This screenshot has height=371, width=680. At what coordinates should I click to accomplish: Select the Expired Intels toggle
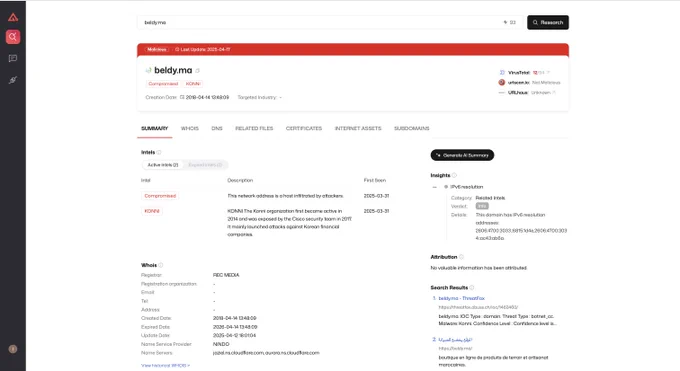(x=205, y=165)
